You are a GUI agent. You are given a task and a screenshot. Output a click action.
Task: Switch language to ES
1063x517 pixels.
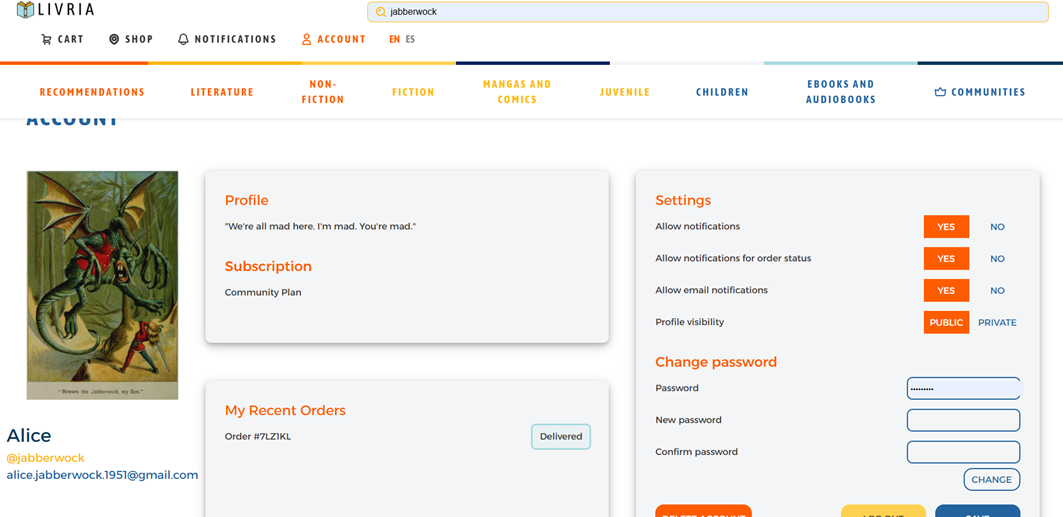coord(410,39)
